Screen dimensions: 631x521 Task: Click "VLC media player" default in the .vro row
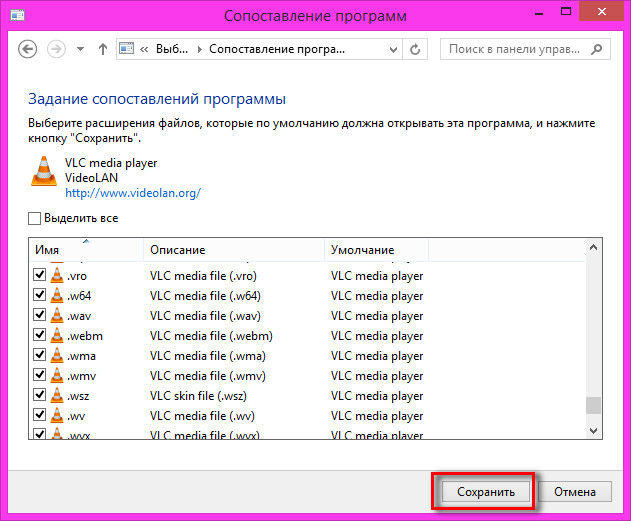[377, 276]
